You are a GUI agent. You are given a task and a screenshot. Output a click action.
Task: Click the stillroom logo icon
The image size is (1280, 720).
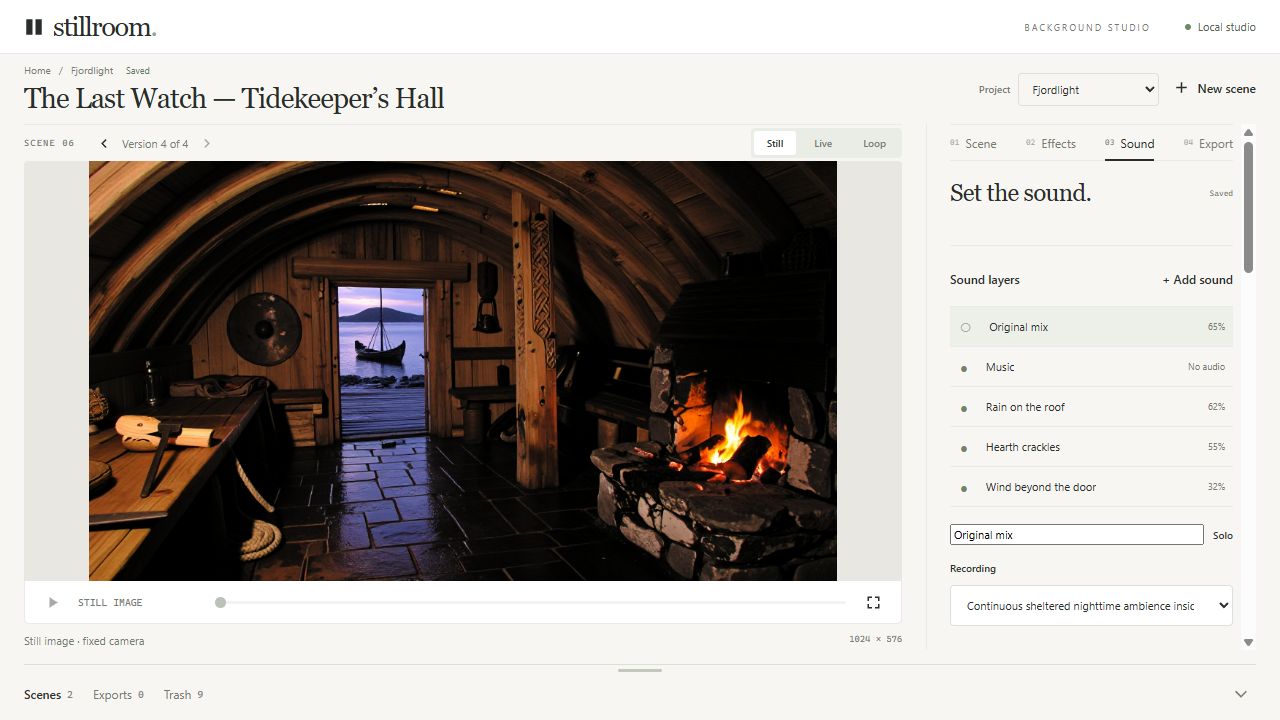pos(34,27)
